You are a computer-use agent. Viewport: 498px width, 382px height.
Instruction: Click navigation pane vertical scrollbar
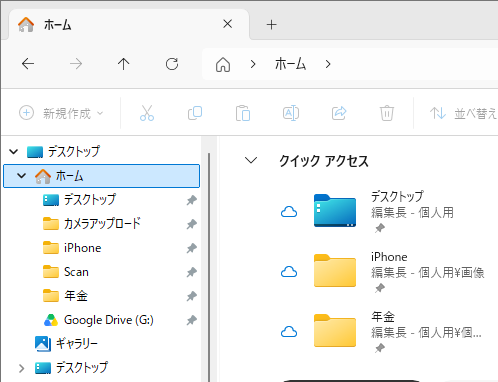click(x=209, y=267)
